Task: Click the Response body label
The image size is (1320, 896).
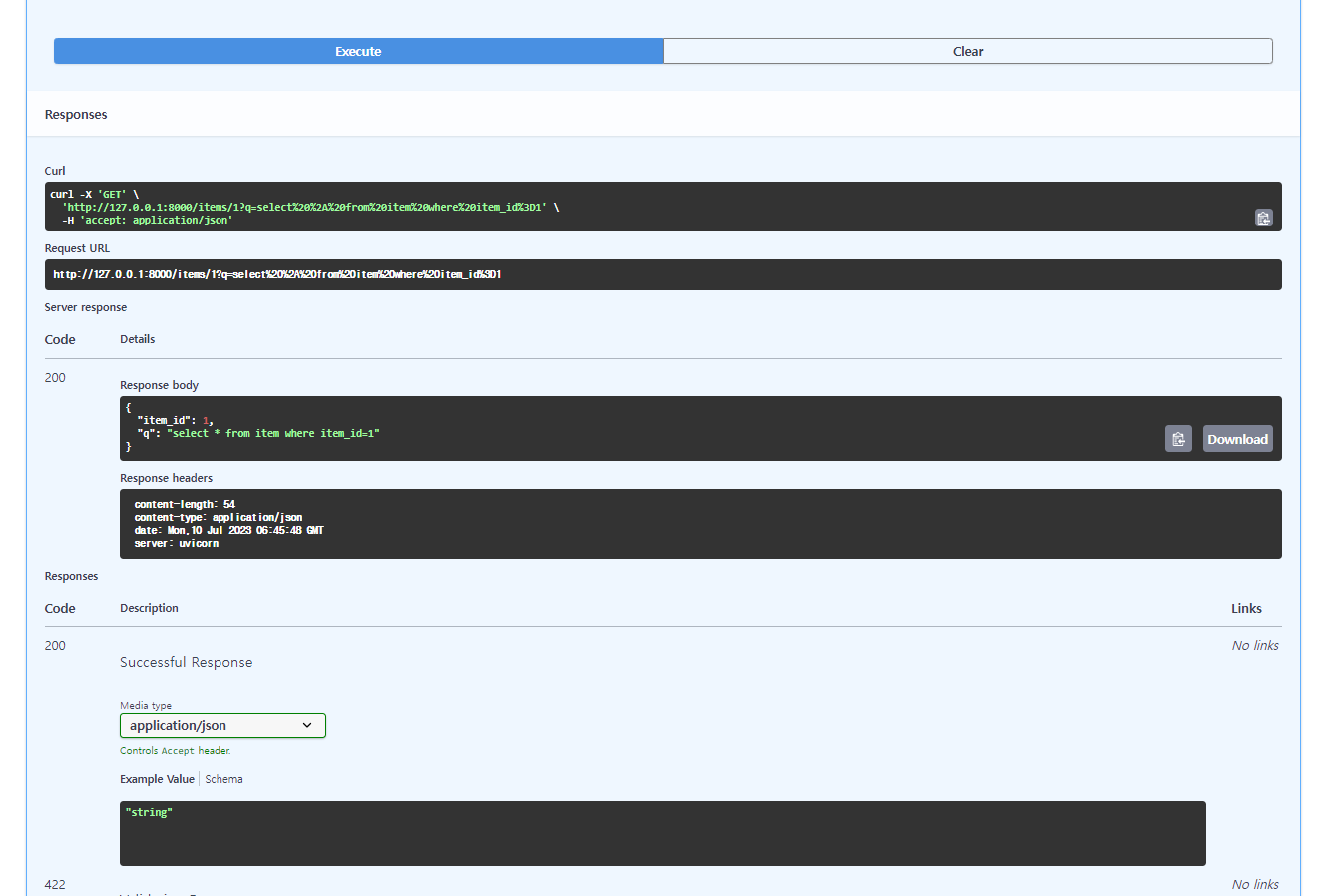Action: click(159, 385)
